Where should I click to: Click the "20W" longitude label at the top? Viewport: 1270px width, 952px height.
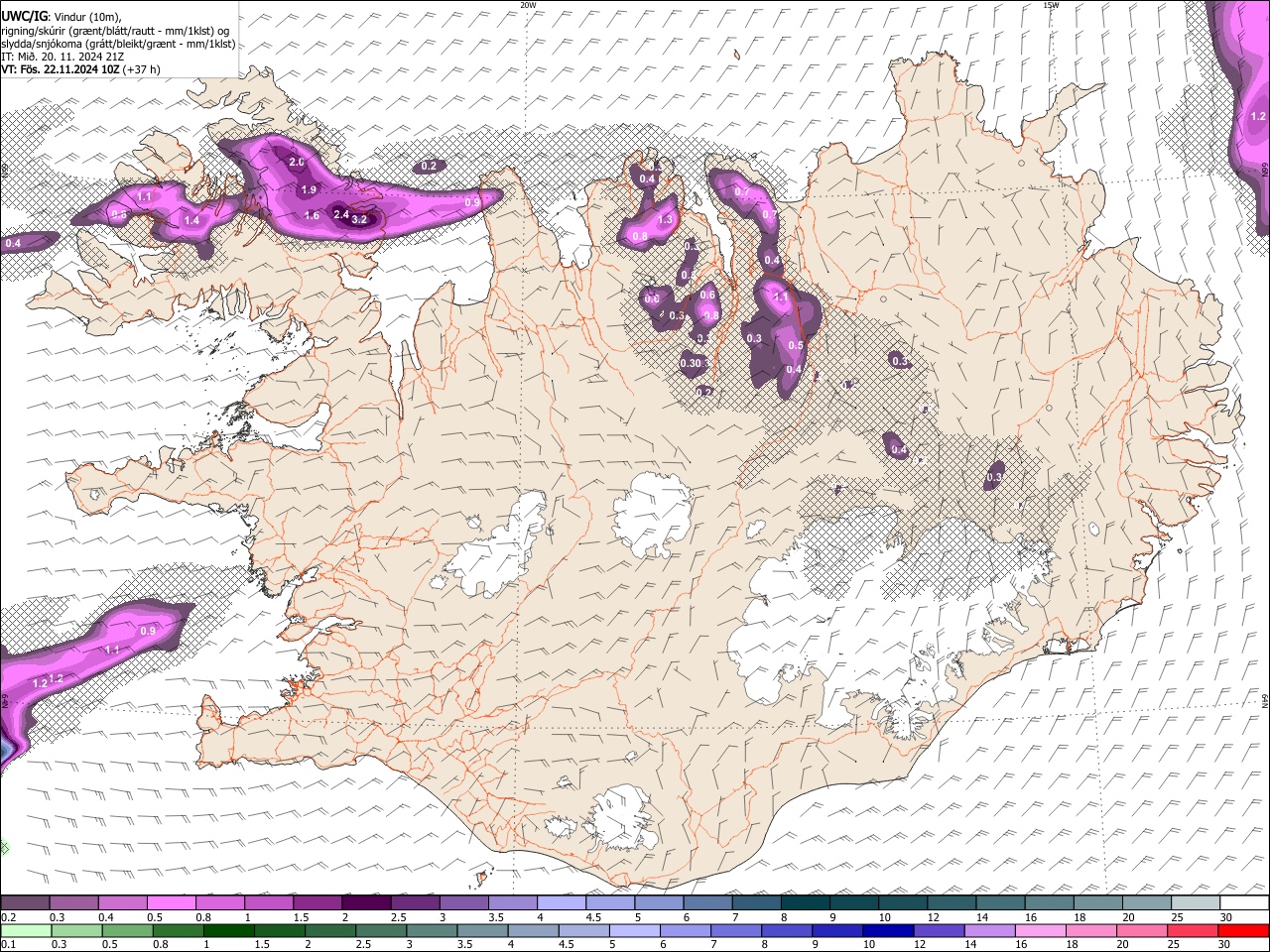coord(528,5)
